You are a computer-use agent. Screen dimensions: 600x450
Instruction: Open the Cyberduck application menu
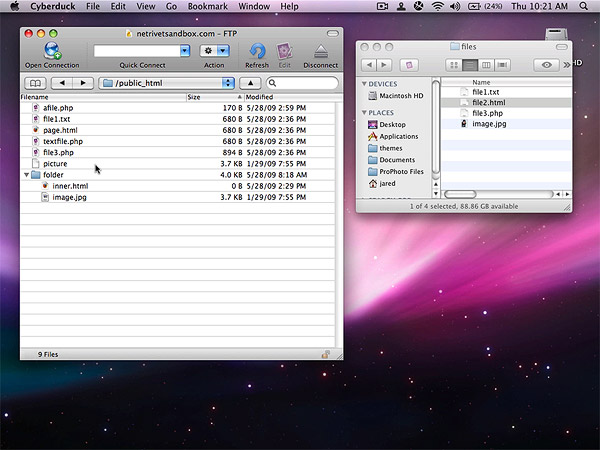(53, 6)
